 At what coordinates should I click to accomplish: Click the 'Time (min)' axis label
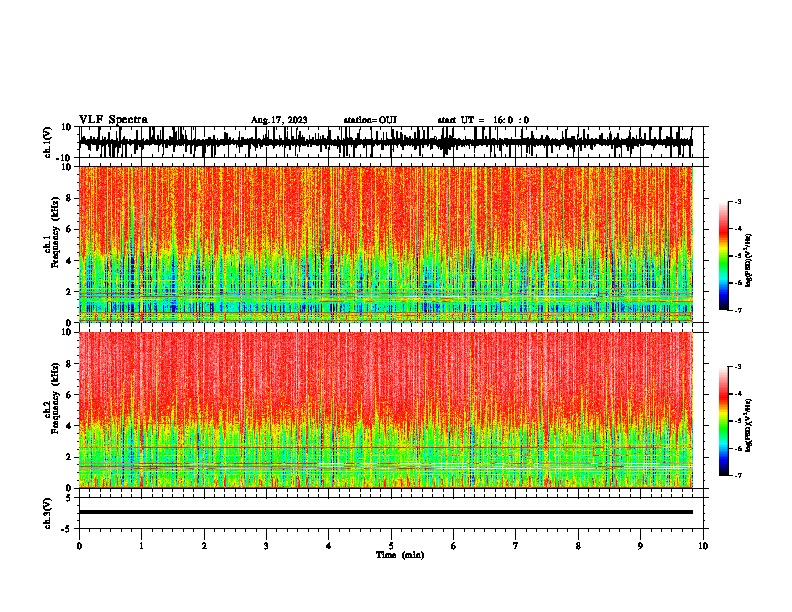click(x=400, y=555)
